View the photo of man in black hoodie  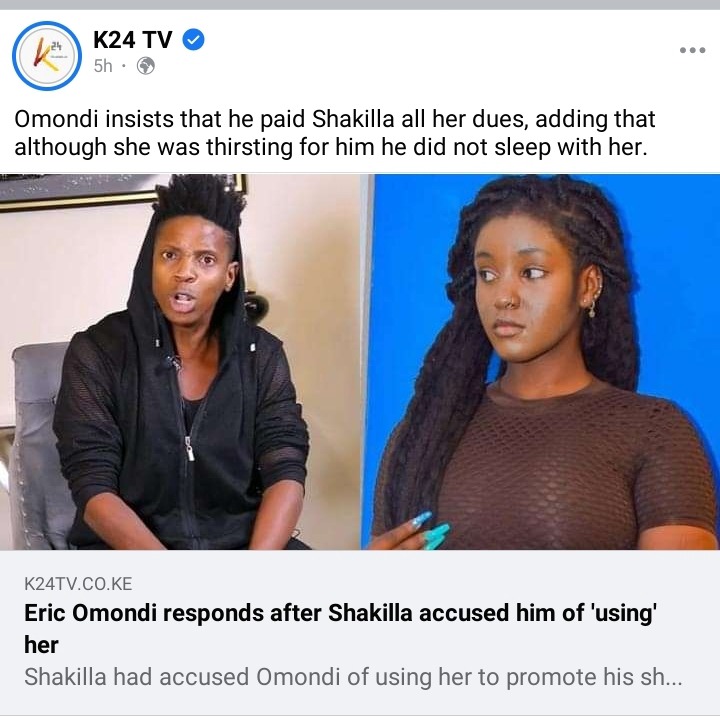(180, 362)
